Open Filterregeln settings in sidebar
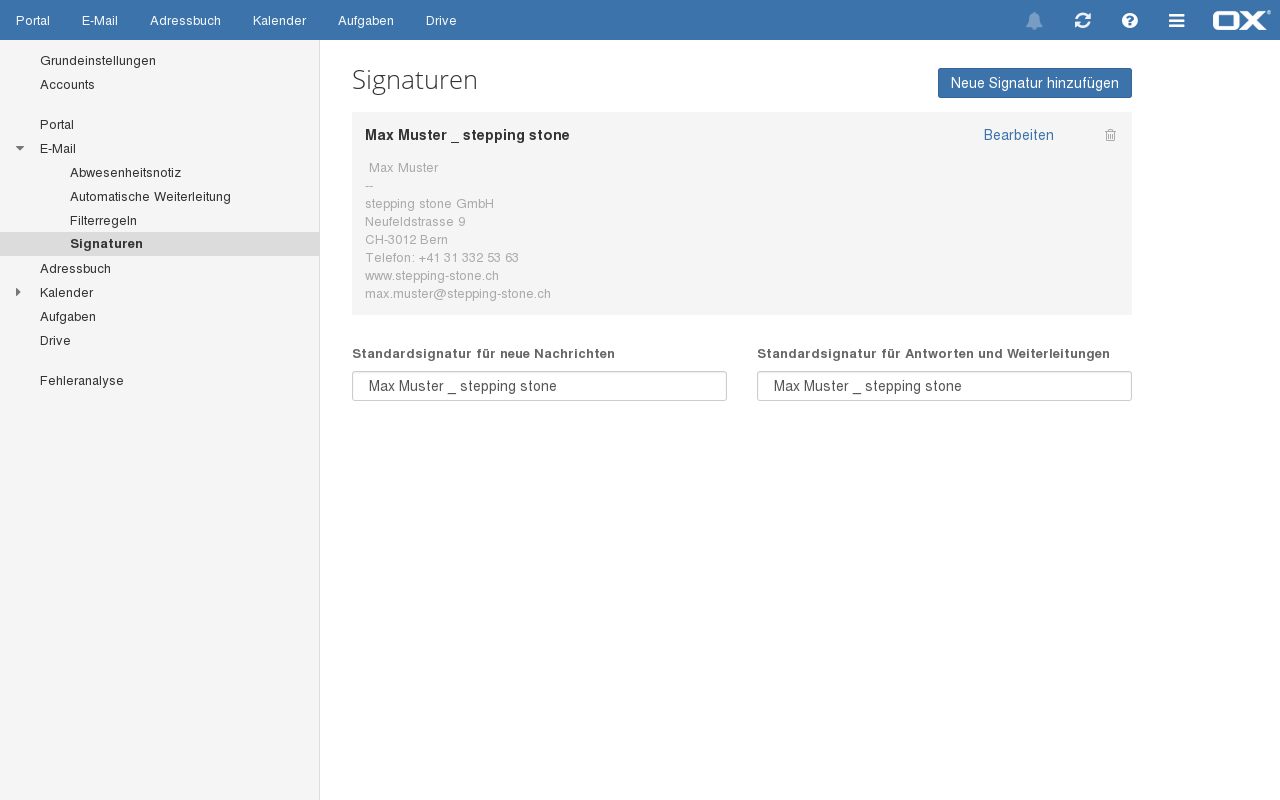 [x=103, y=220]
